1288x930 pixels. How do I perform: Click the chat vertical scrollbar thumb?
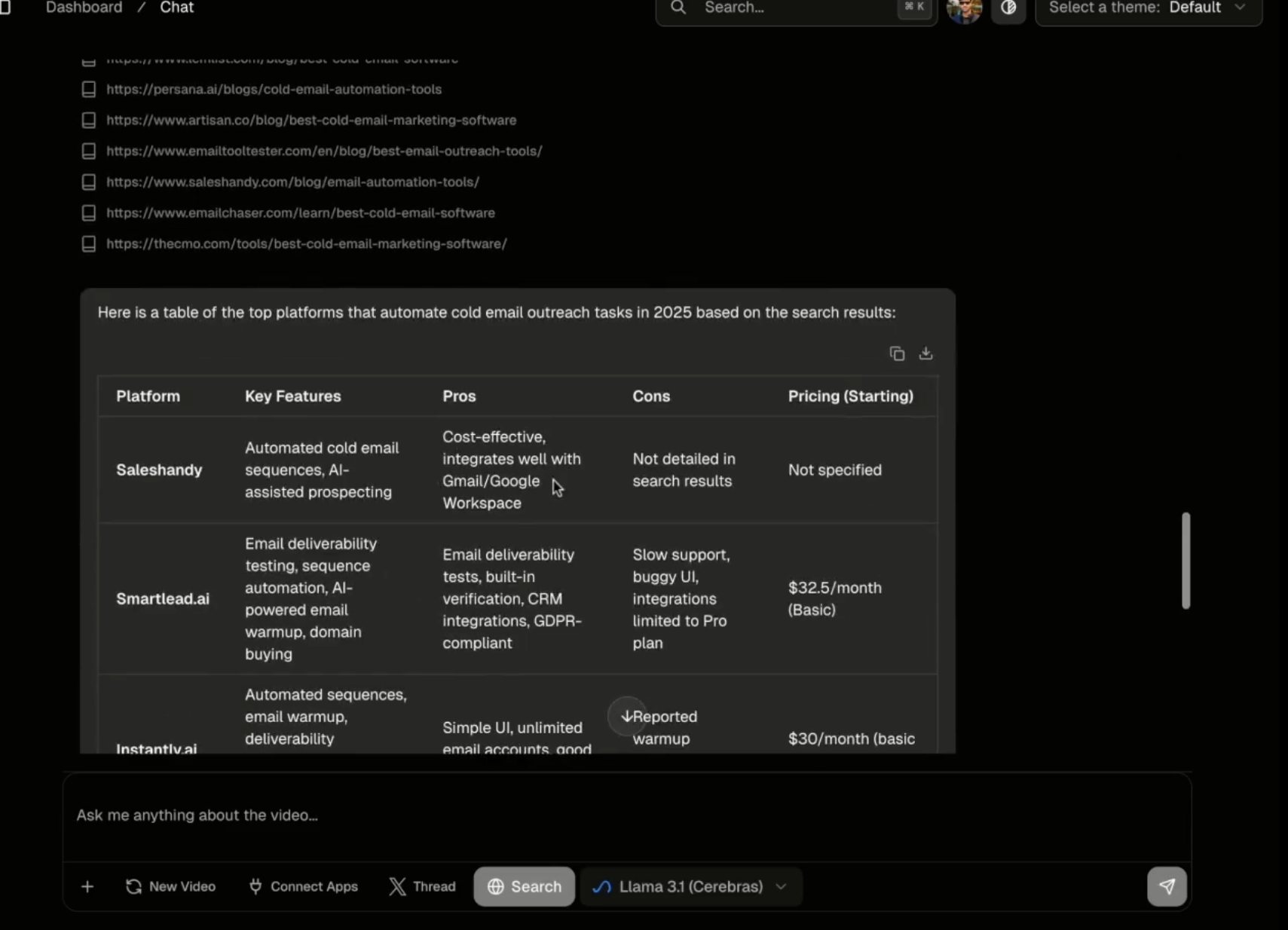(1186, 561)
